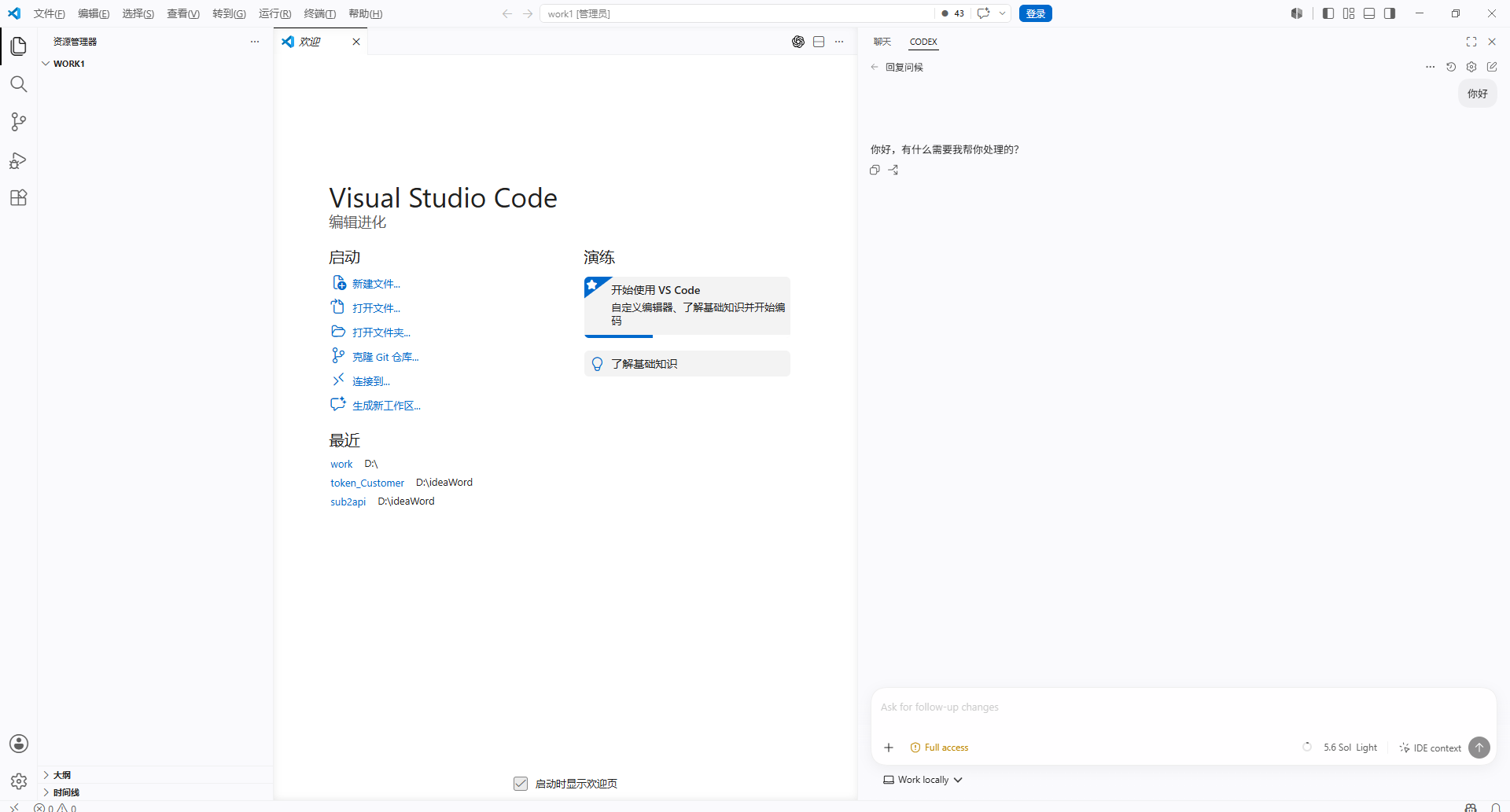Add attachment with the plus icon
The width and height of the screenshot is (1510, 812).
889,748
